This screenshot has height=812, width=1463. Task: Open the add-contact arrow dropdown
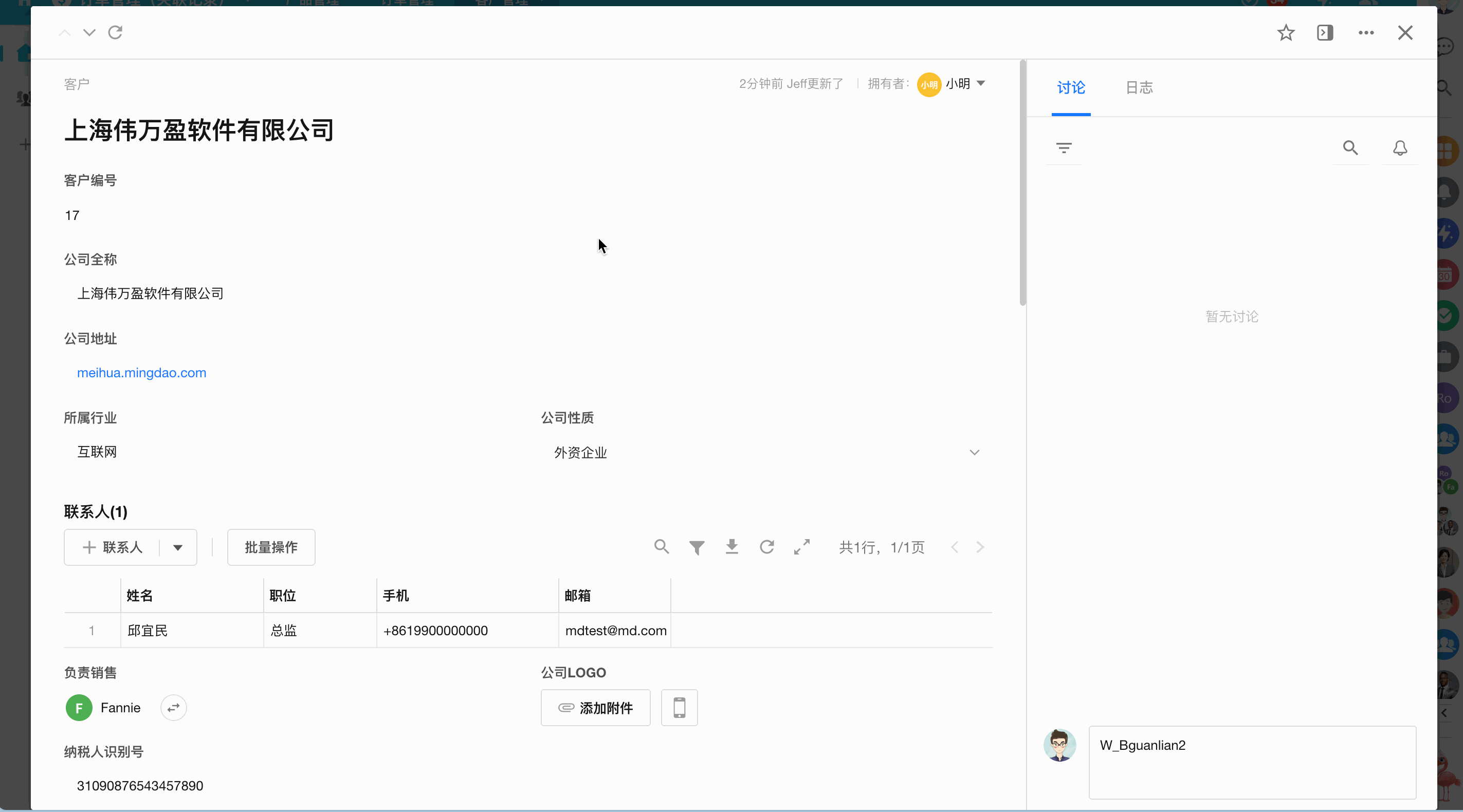coord(178,547)
